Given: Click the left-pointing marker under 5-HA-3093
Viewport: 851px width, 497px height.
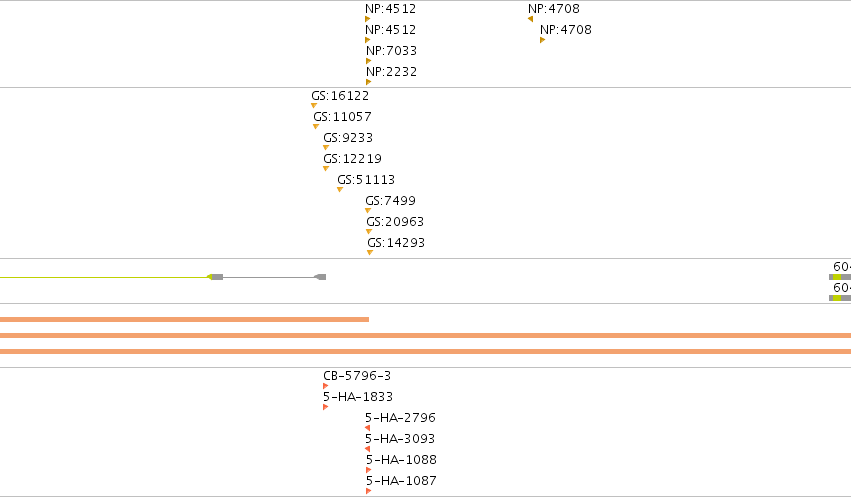Looking at the screenshot, I should (367, 449).
